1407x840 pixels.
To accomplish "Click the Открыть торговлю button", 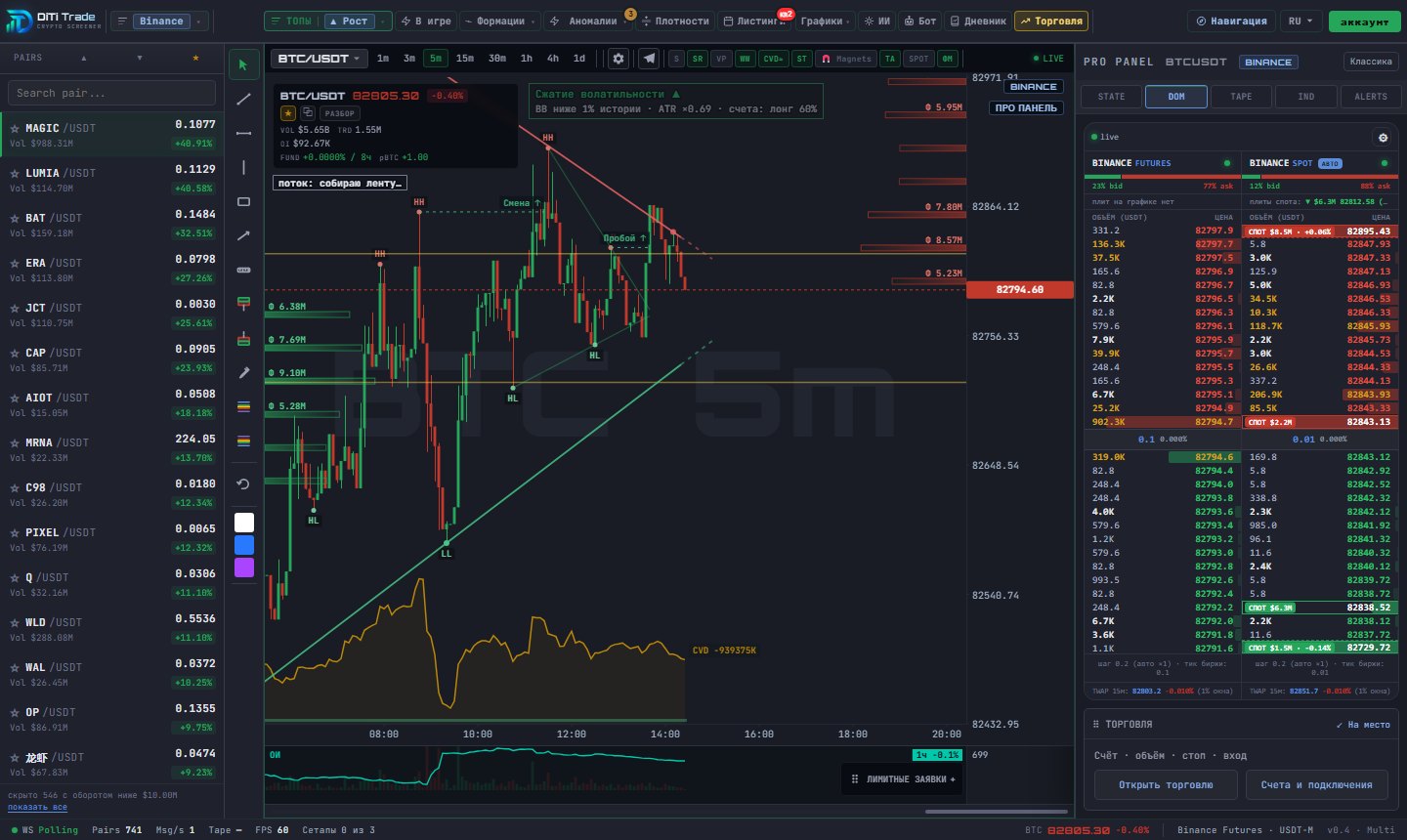I will [1166, 785].
